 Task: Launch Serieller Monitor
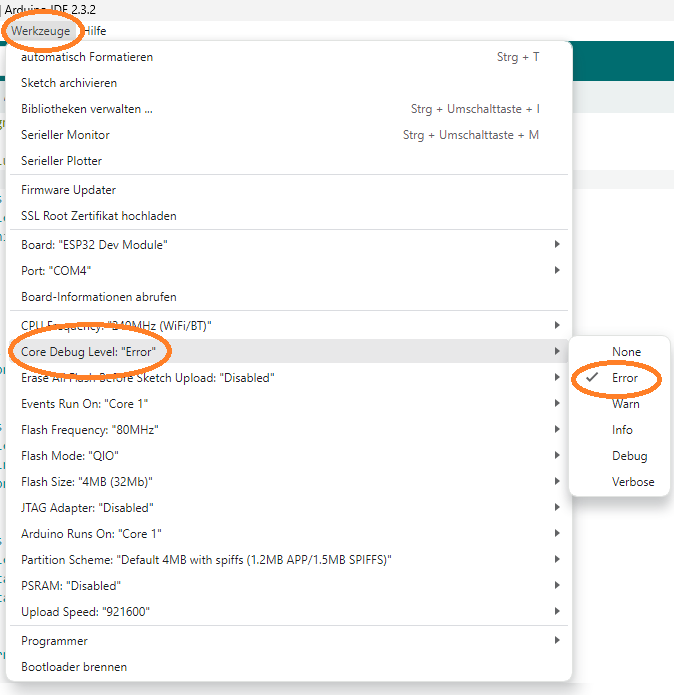point(288,135)
